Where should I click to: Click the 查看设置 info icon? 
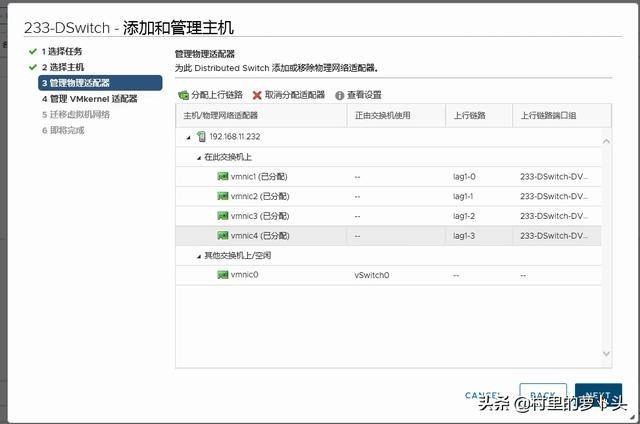(339, 95)
